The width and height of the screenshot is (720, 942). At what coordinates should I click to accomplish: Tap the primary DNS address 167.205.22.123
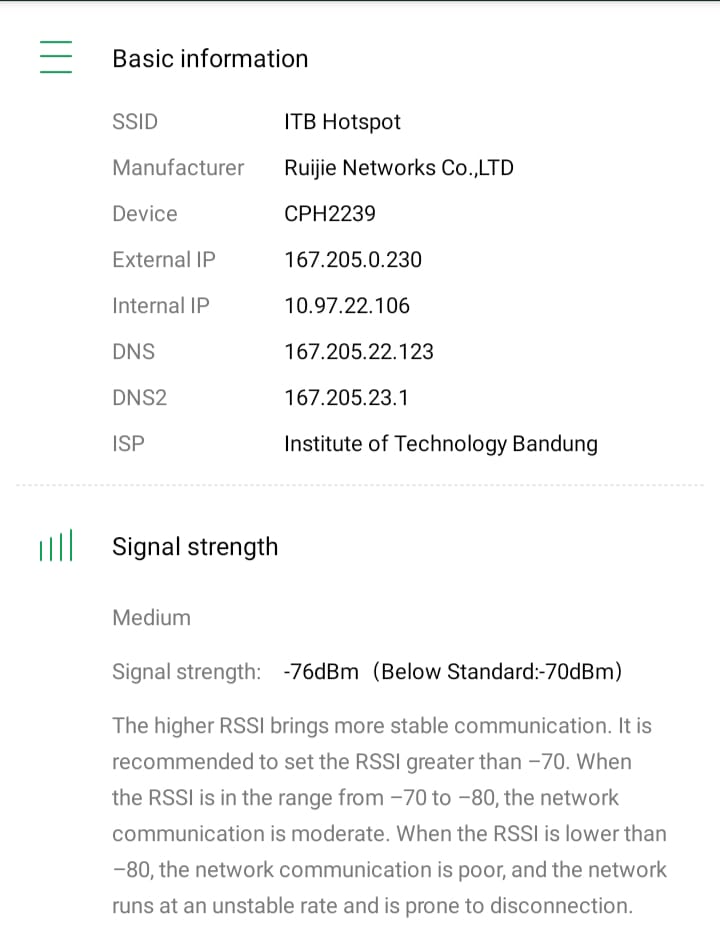(x=359, y=352)
